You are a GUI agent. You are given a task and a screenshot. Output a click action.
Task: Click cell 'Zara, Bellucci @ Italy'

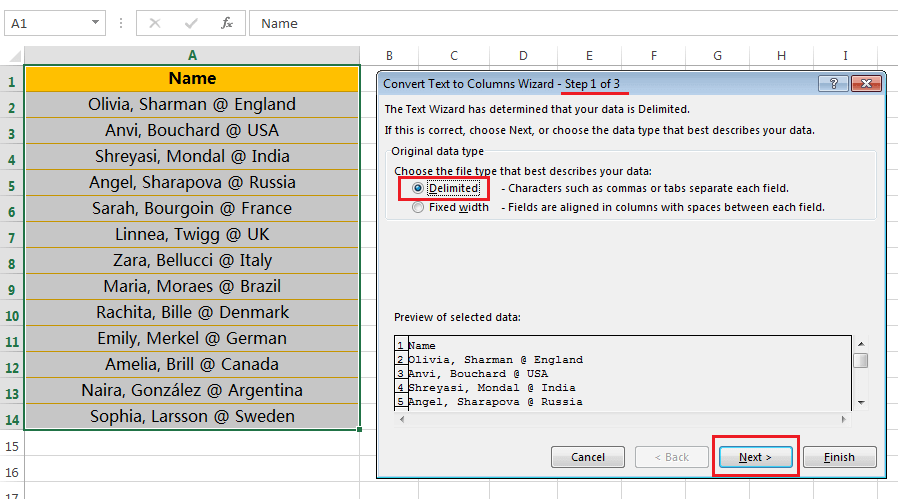coord(192,260)
